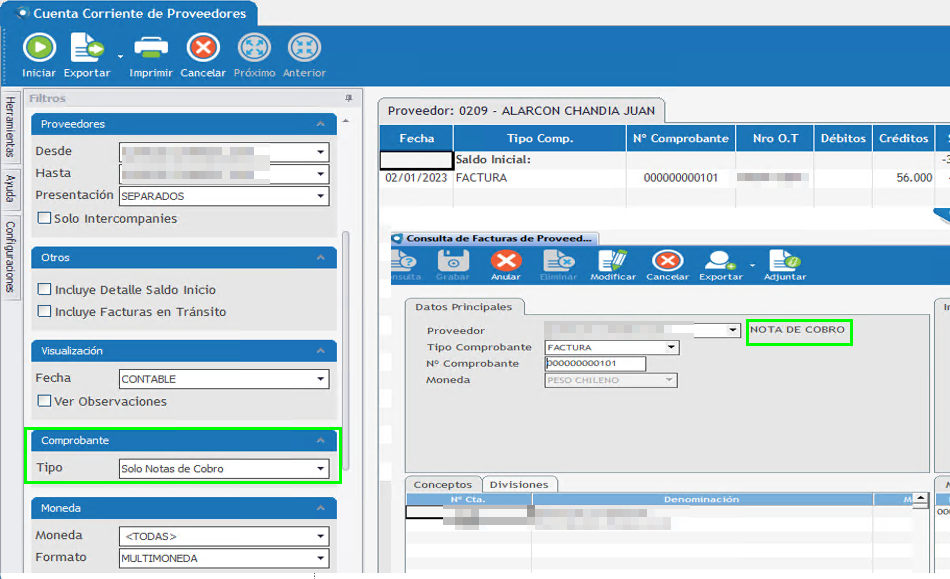Click Exportar icon in invoice window
Screen dimensions: 950x579
[x=720, y=261]
